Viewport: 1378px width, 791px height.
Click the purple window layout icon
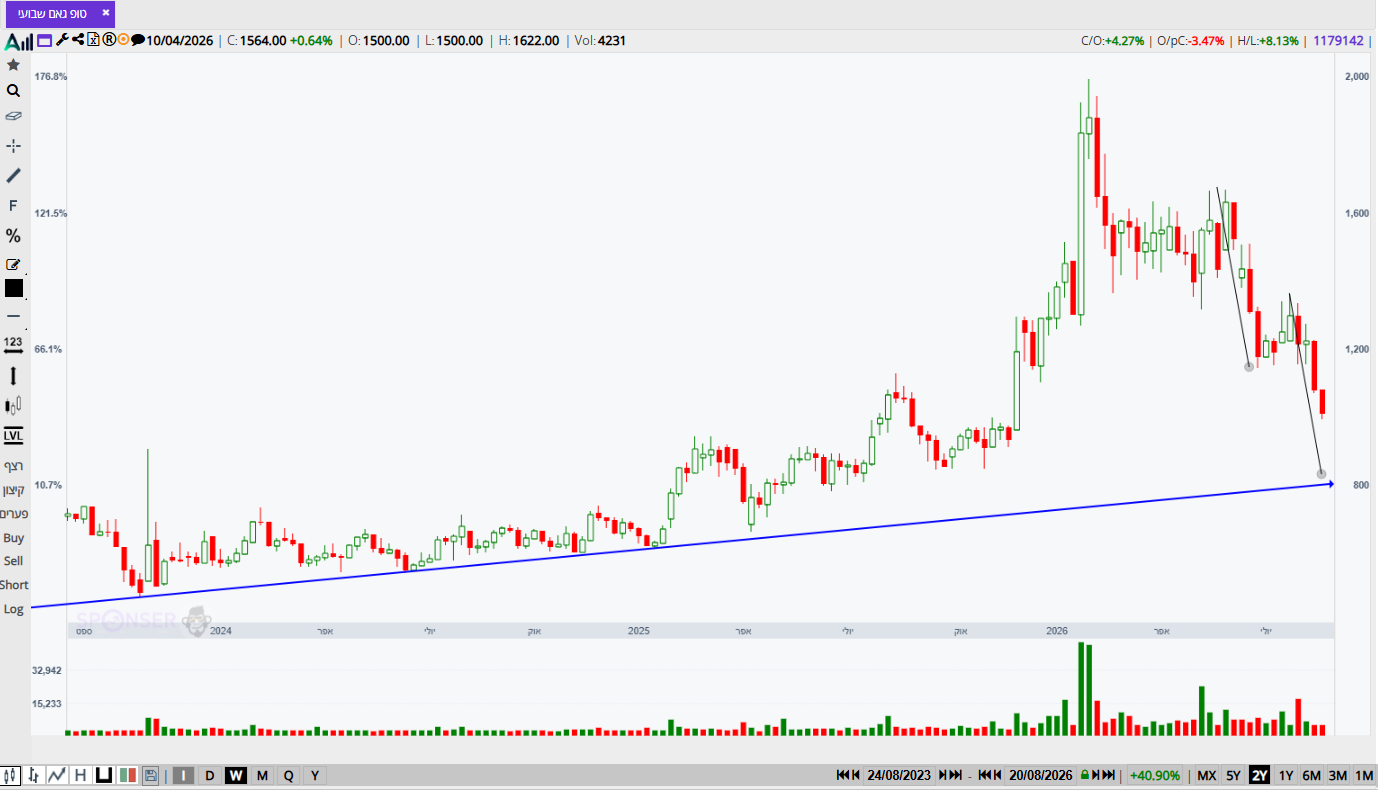coord(45,41)
